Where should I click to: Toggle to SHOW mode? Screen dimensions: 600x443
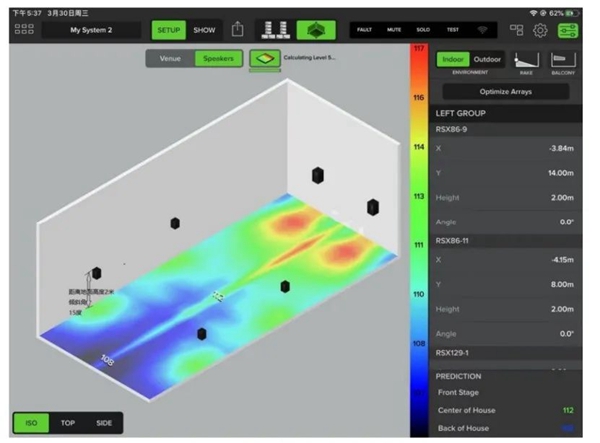[204, 30]
